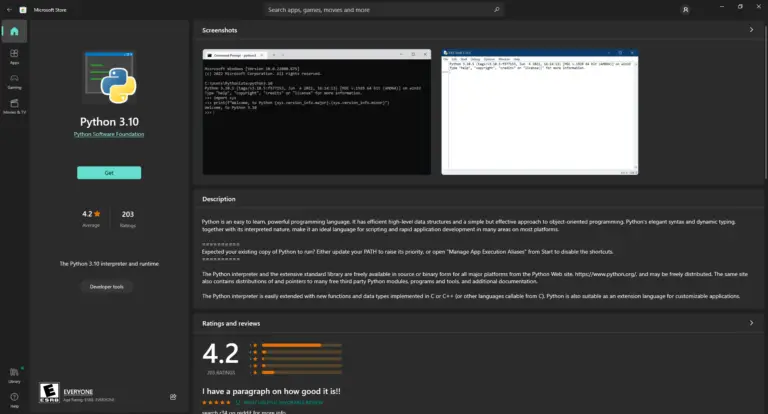This screenshot has width=768, height=414.
Task: Open the user account profile icon
Action: coord(685,9)
